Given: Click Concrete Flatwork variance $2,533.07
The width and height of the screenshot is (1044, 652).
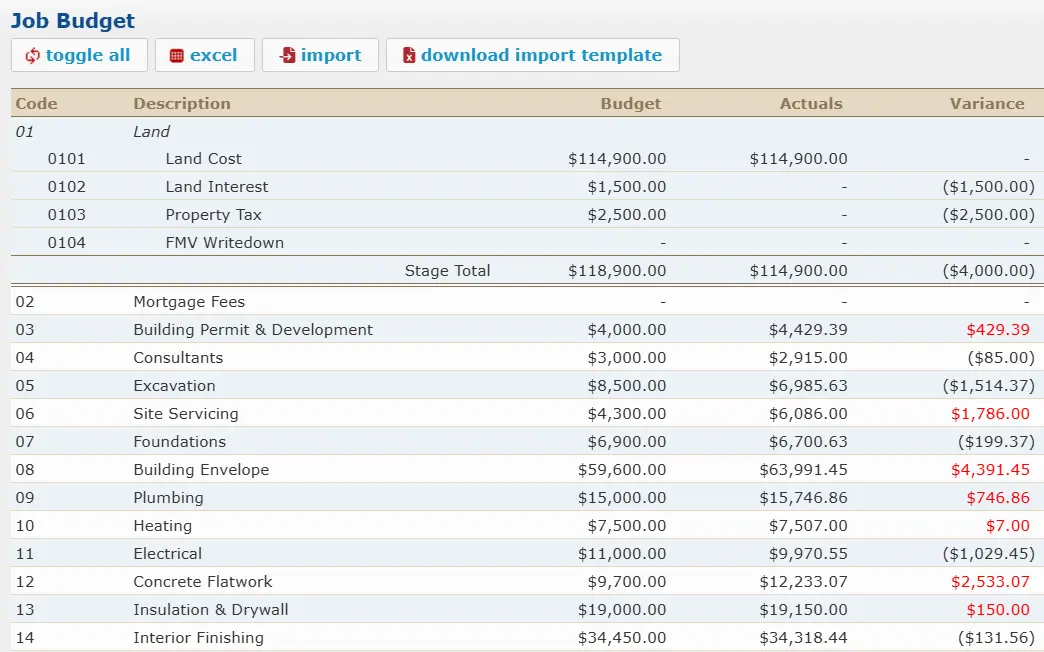Looking at the screenshot, I should (990, 581).
